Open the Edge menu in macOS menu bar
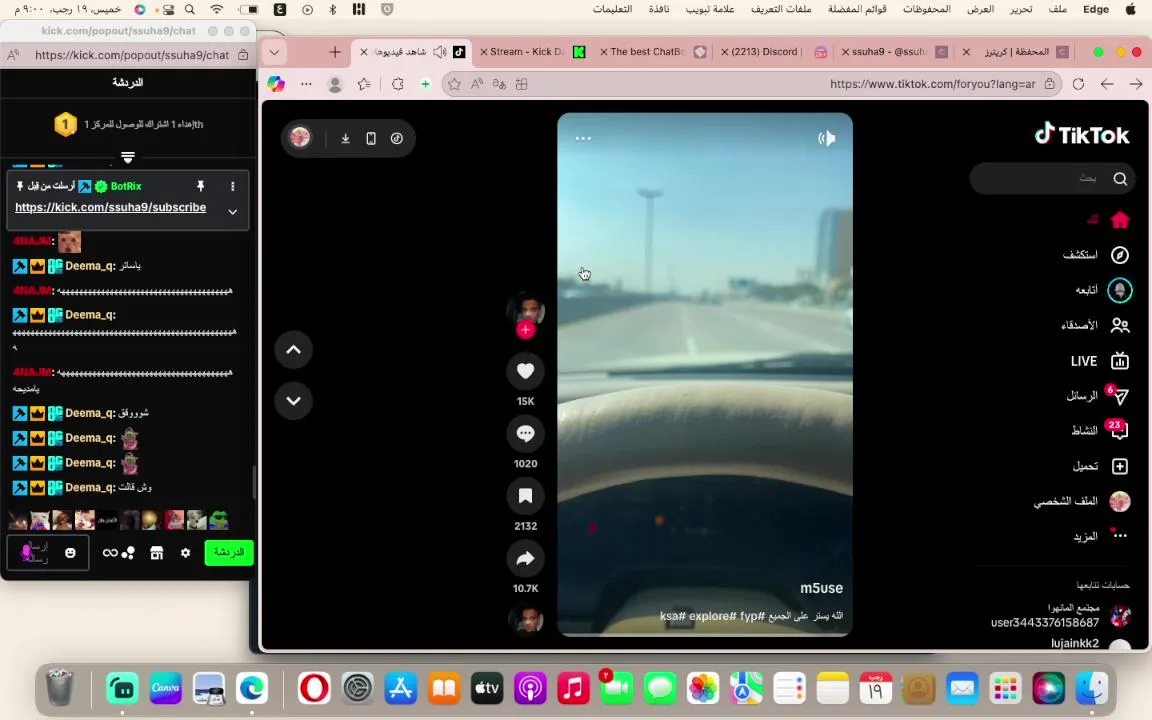This screenshot has height=720, width=1152. tap(1096, 9)
